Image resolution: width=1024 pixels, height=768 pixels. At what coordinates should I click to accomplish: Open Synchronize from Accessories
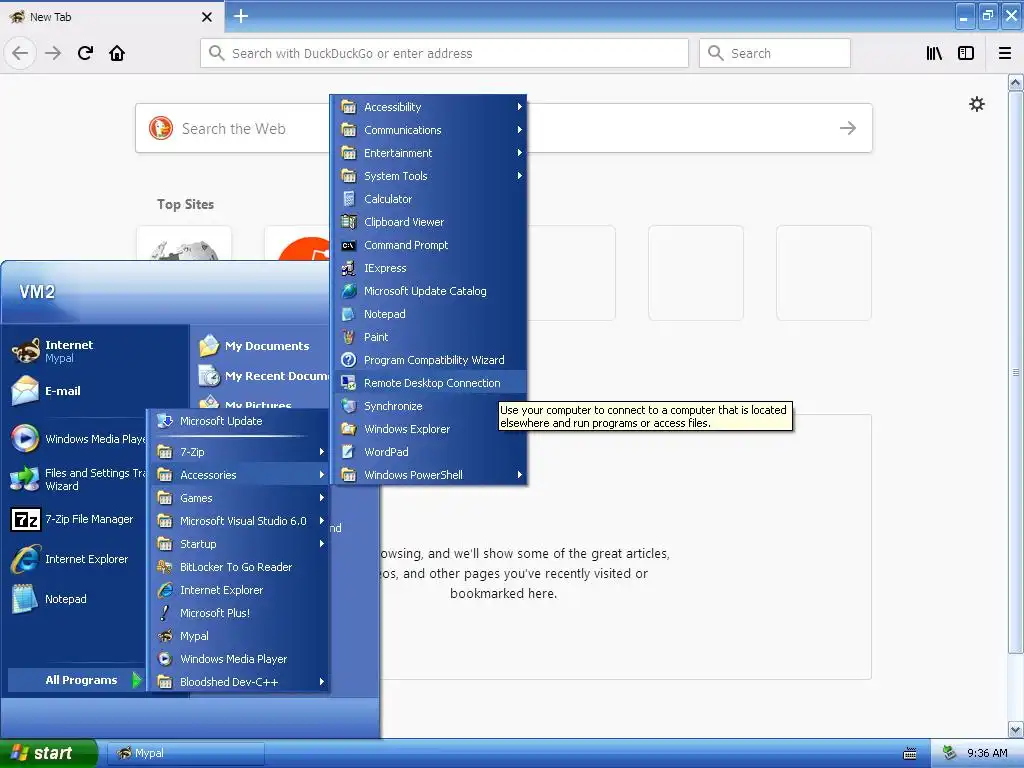pos(431,406)
